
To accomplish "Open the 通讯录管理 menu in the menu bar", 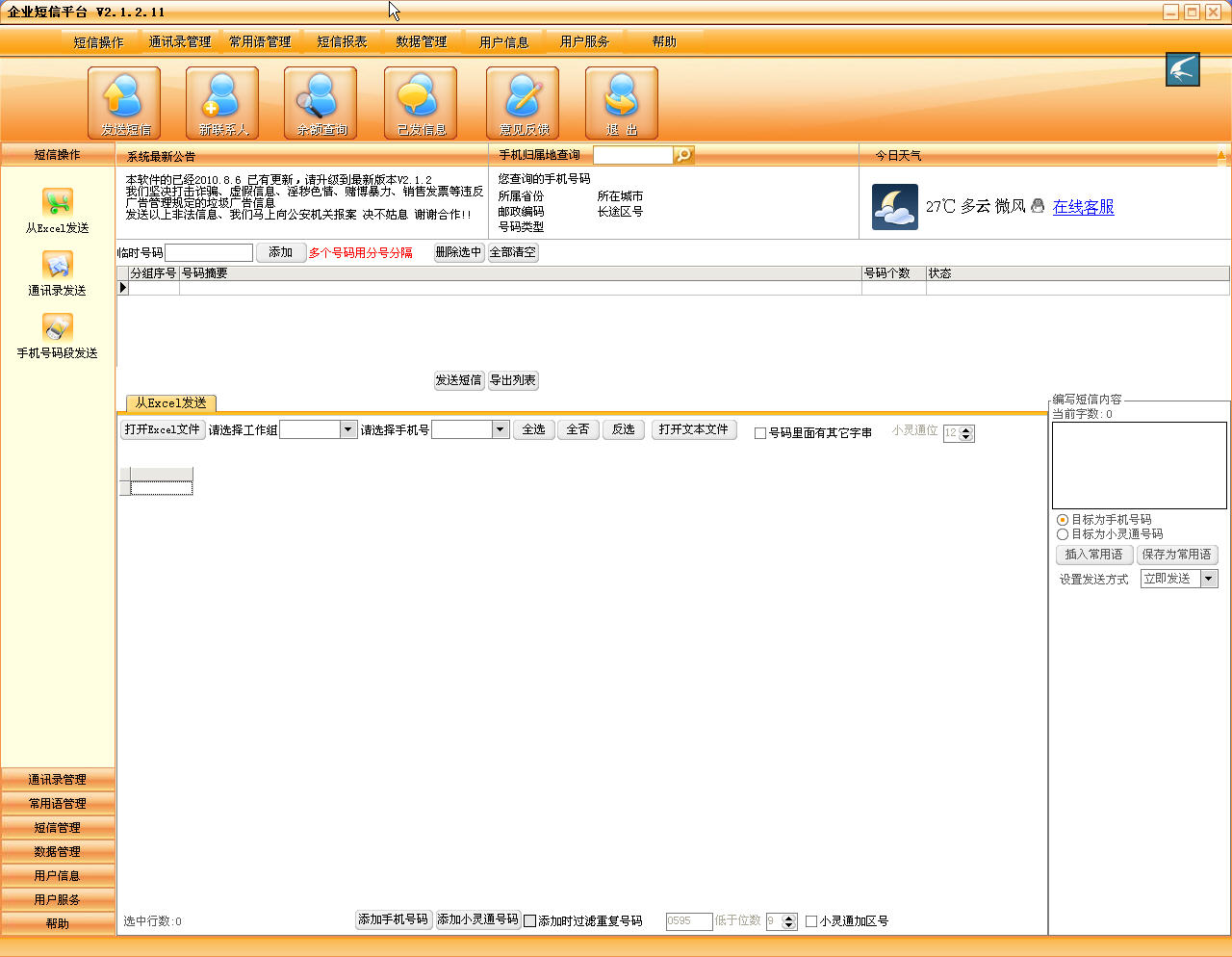I will (x=180, y=42).
